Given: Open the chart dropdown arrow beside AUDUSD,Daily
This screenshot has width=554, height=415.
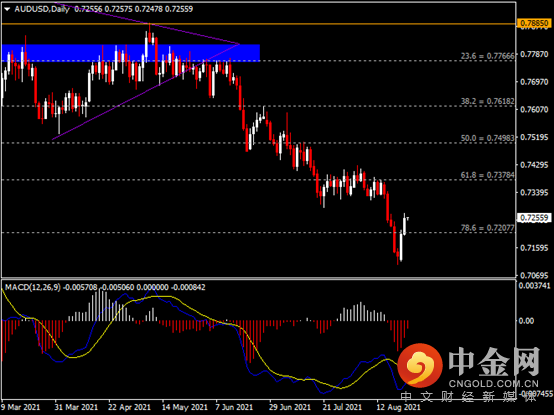Looking at the screenshot, I should (x=7, y=9).
